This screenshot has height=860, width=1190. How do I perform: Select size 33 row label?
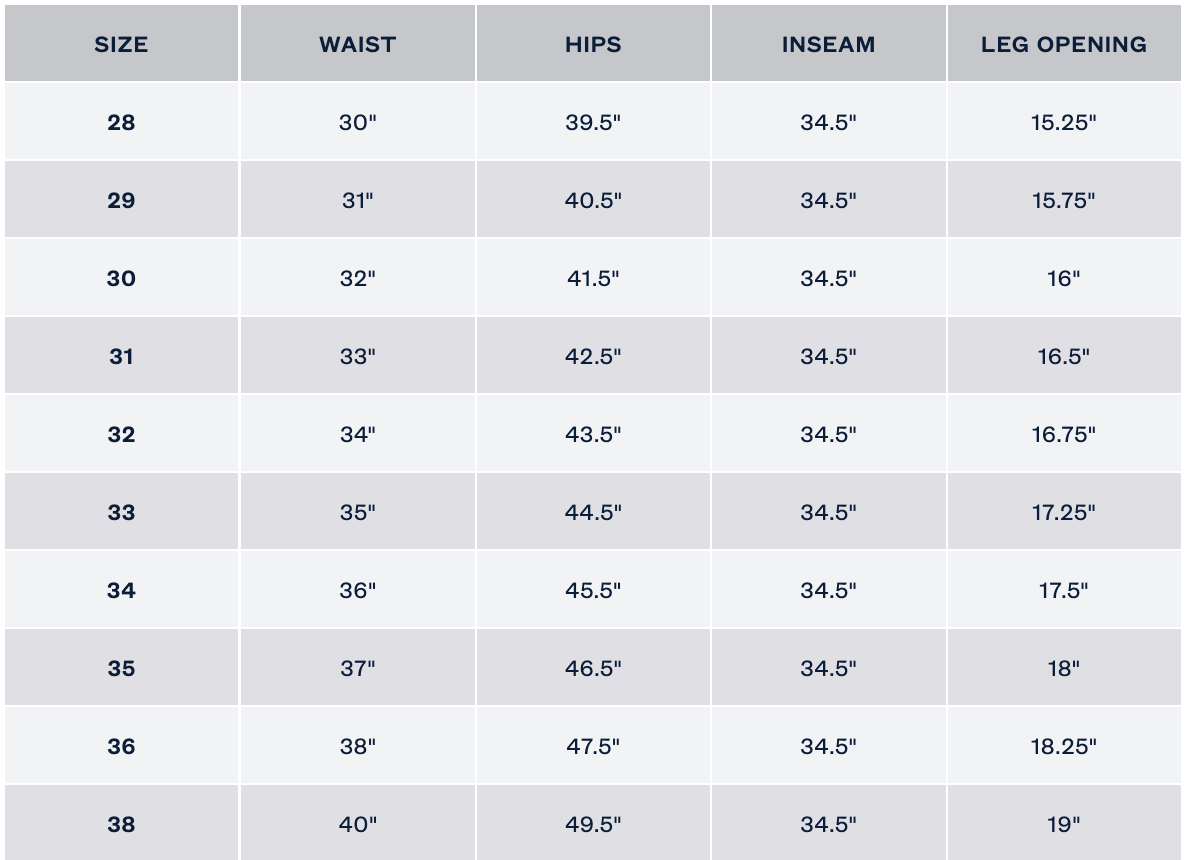tap(121, 513)
